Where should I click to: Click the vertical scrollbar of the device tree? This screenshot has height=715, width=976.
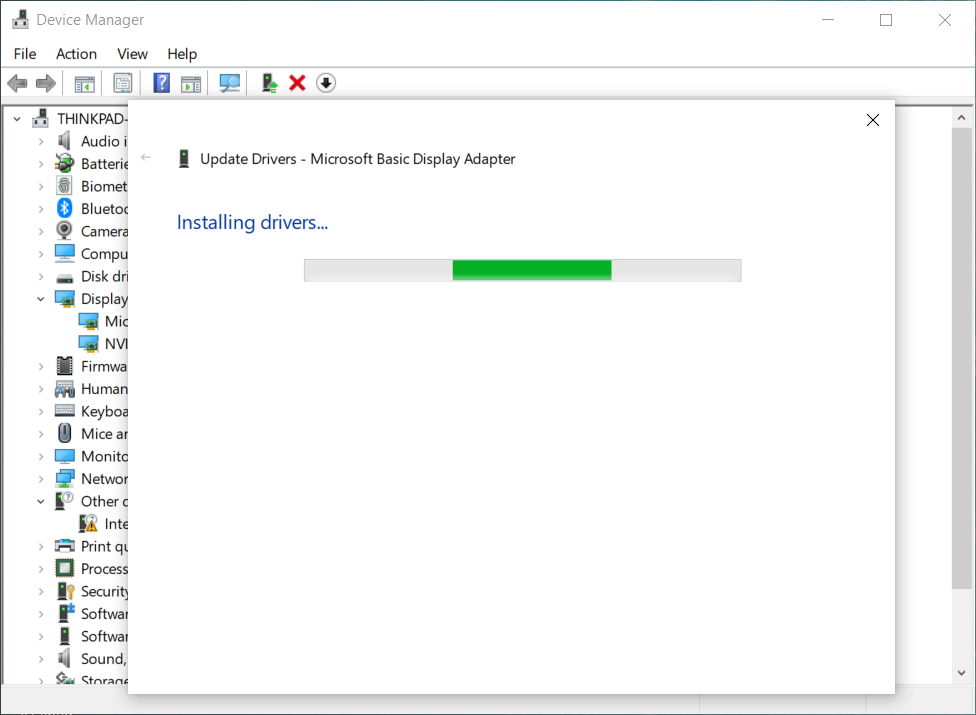(962, 350)
